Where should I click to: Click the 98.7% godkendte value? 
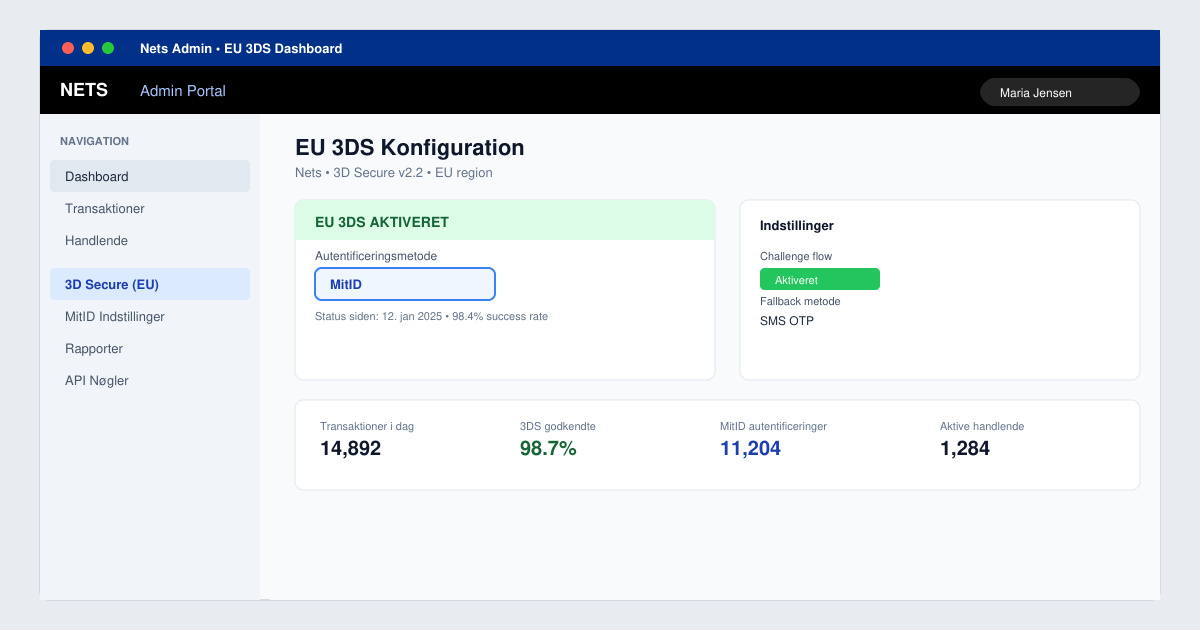tap(548, 448)
